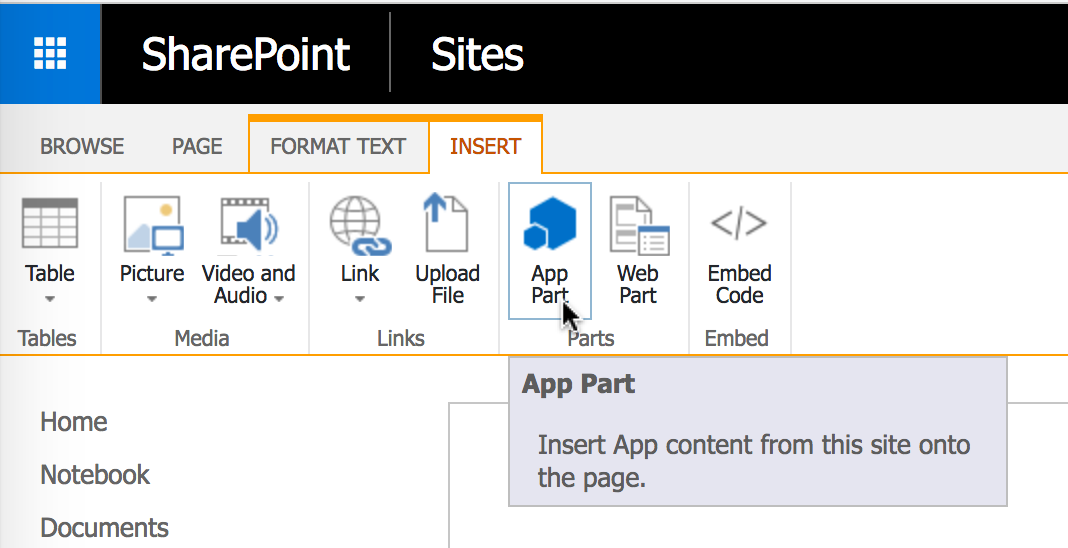Select the INSERT ribbon tab

(x=485, y=146)
